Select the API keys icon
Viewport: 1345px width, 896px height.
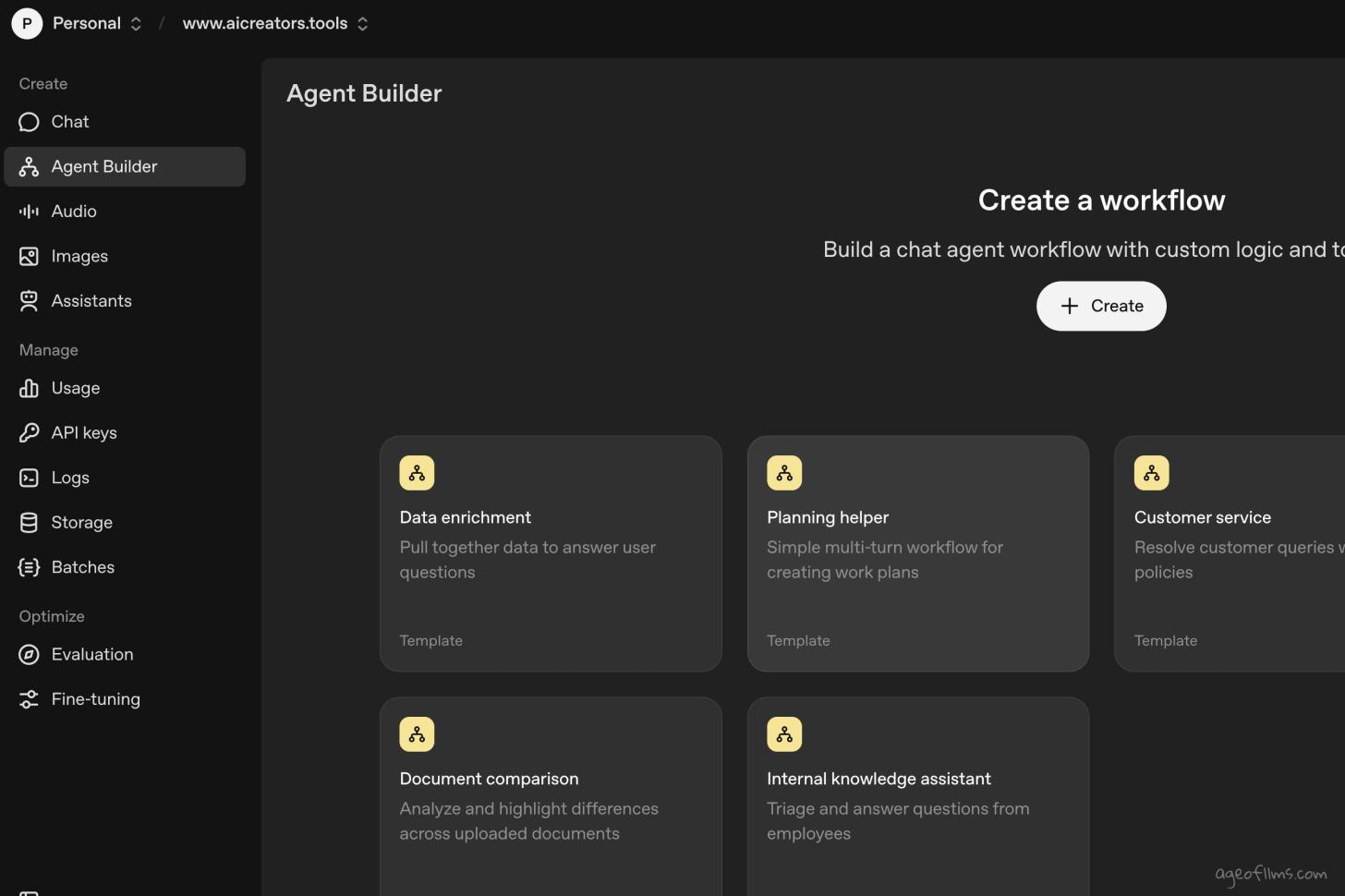29,432
